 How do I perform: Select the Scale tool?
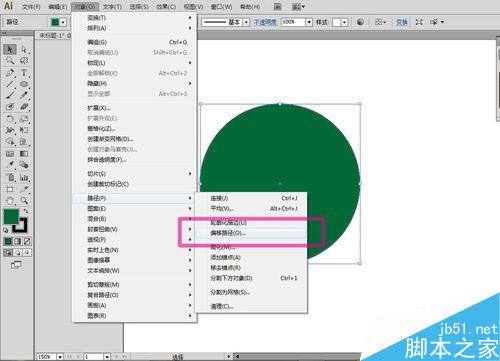(24, 118)
